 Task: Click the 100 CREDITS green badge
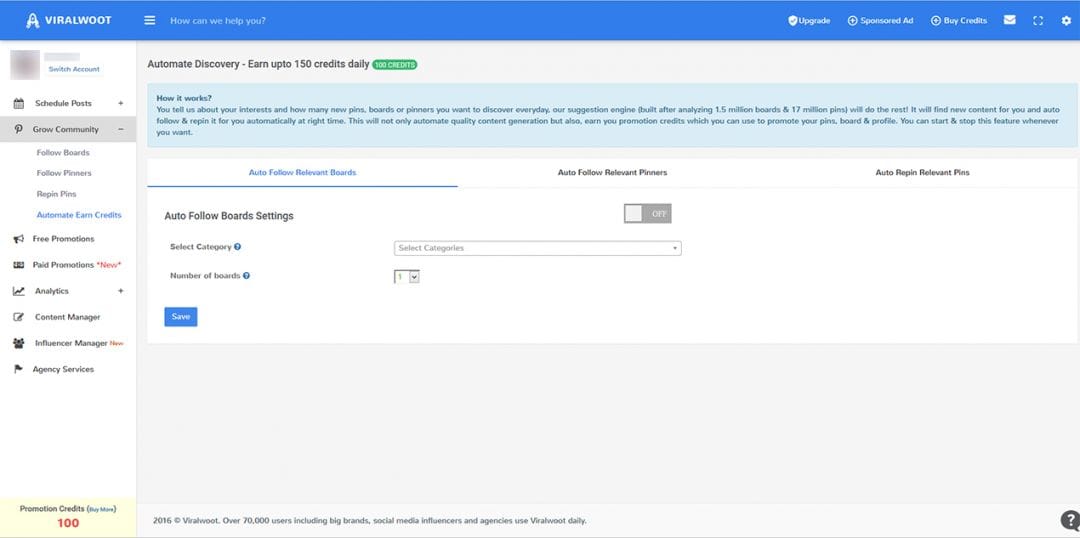395,65
